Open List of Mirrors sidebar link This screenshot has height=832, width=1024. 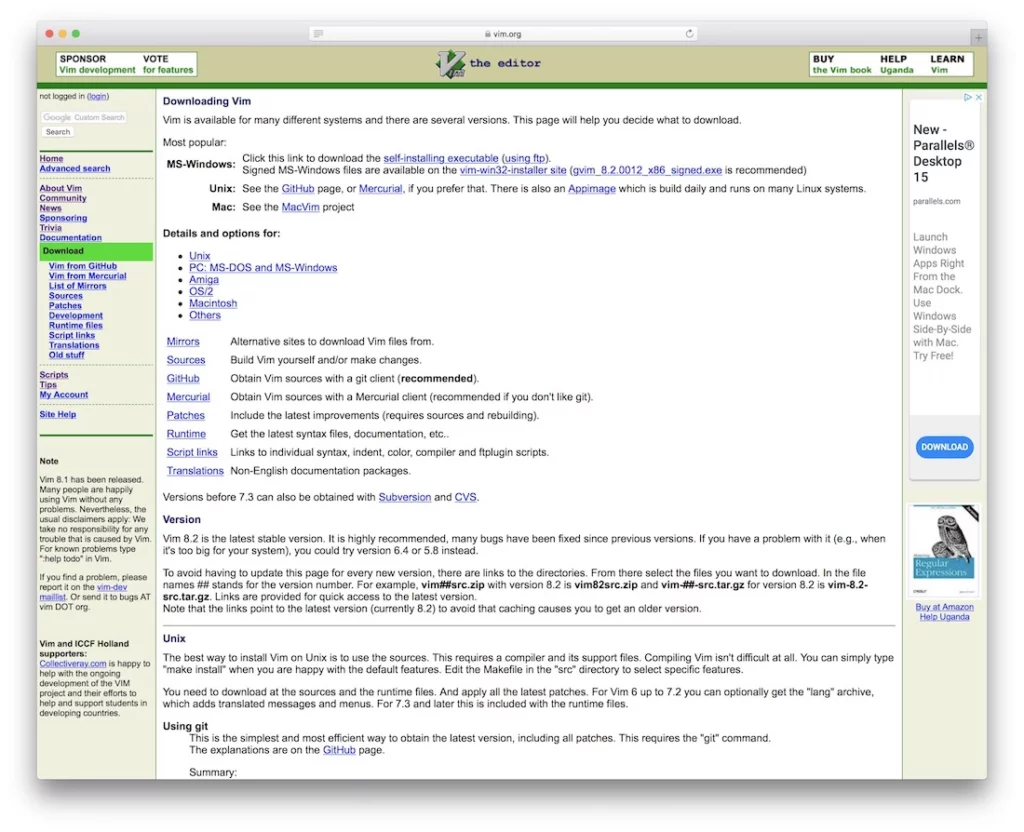(77, 286)
